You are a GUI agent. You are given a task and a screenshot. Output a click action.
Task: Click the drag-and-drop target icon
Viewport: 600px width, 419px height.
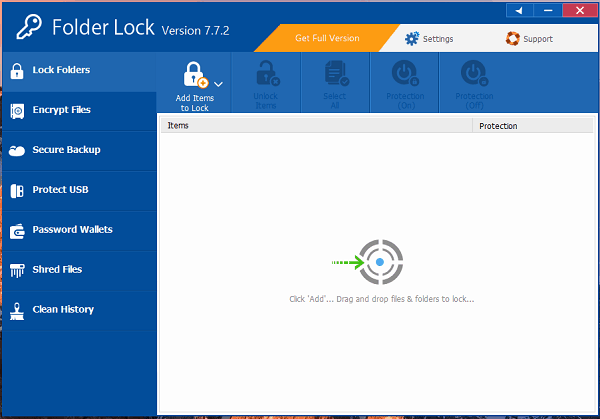tap(368, 262)
